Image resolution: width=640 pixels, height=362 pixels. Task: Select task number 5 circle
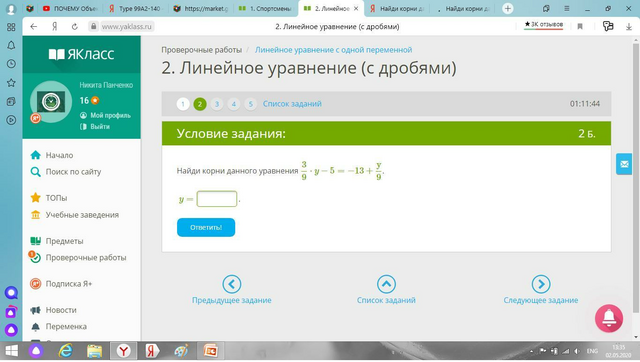point(251,104)
